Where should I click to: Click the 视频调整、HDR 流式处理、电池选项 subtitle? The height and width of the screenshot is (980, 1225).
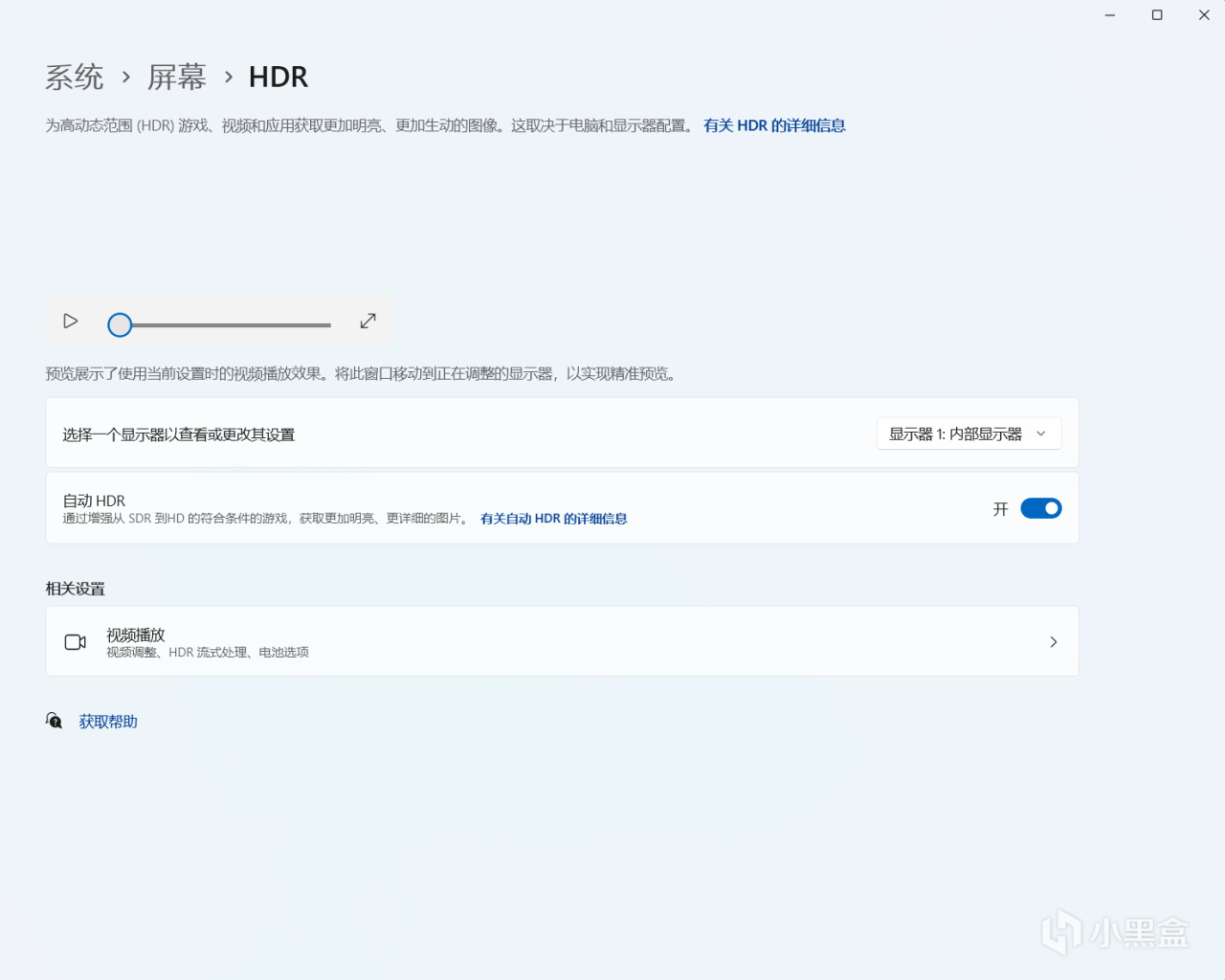click(x=208, y=653)
